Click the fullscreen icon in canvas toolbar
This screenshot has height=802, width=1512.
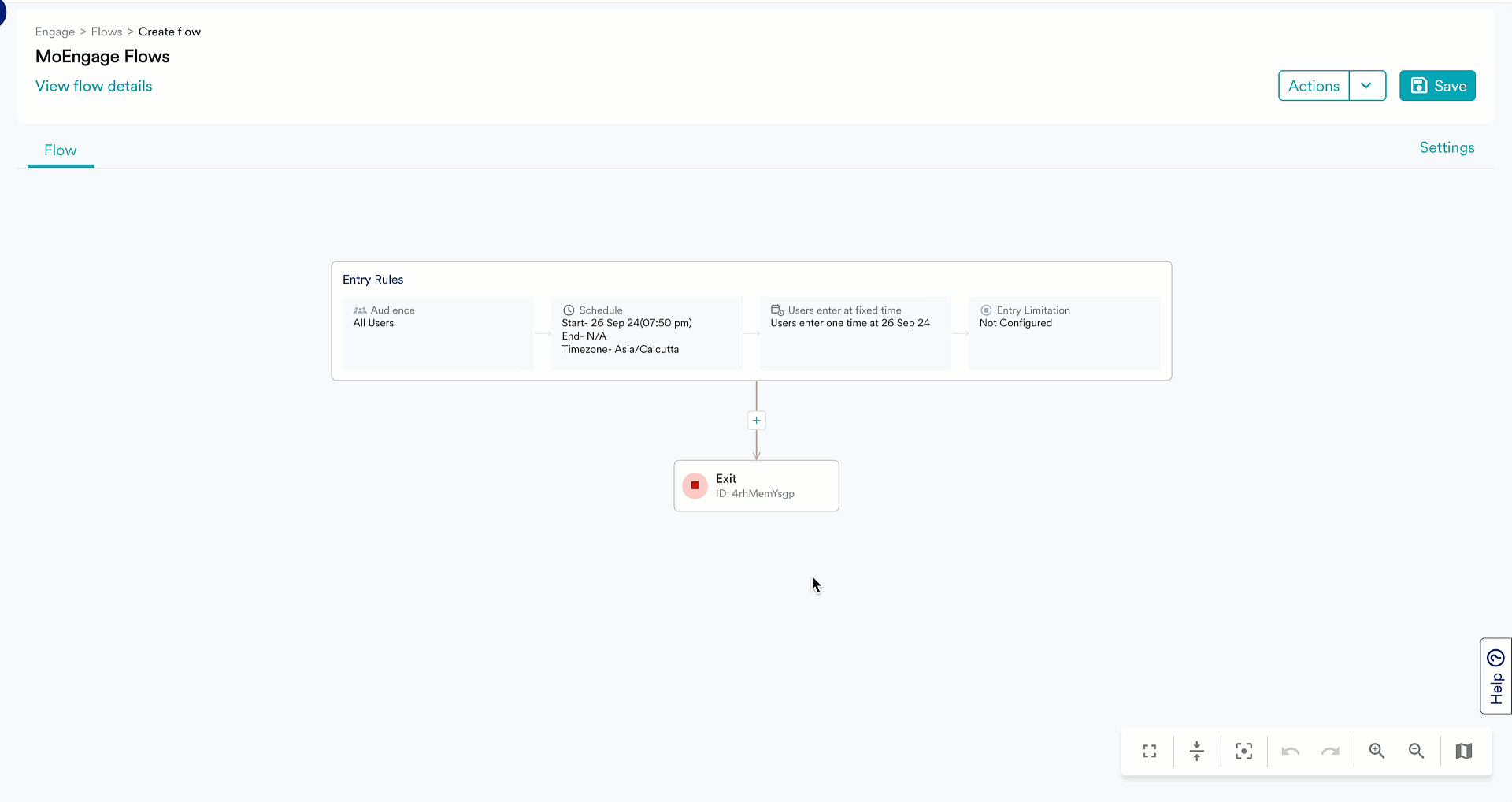click(x=1150, y=751)
